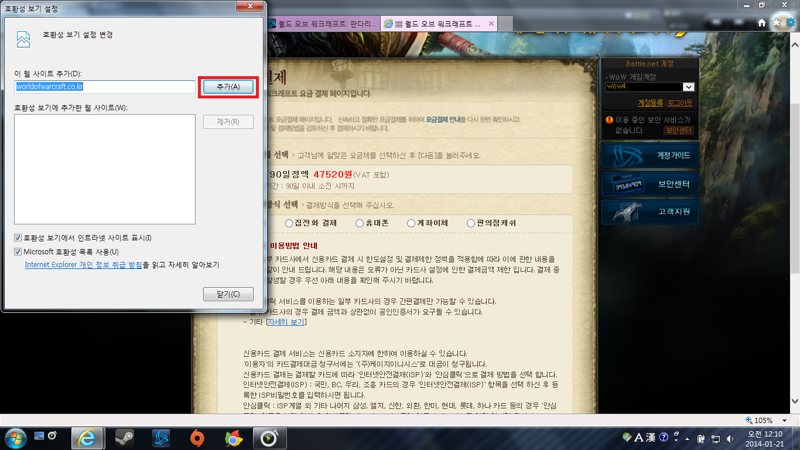Click the IME Hanja (漢) button

651,438
